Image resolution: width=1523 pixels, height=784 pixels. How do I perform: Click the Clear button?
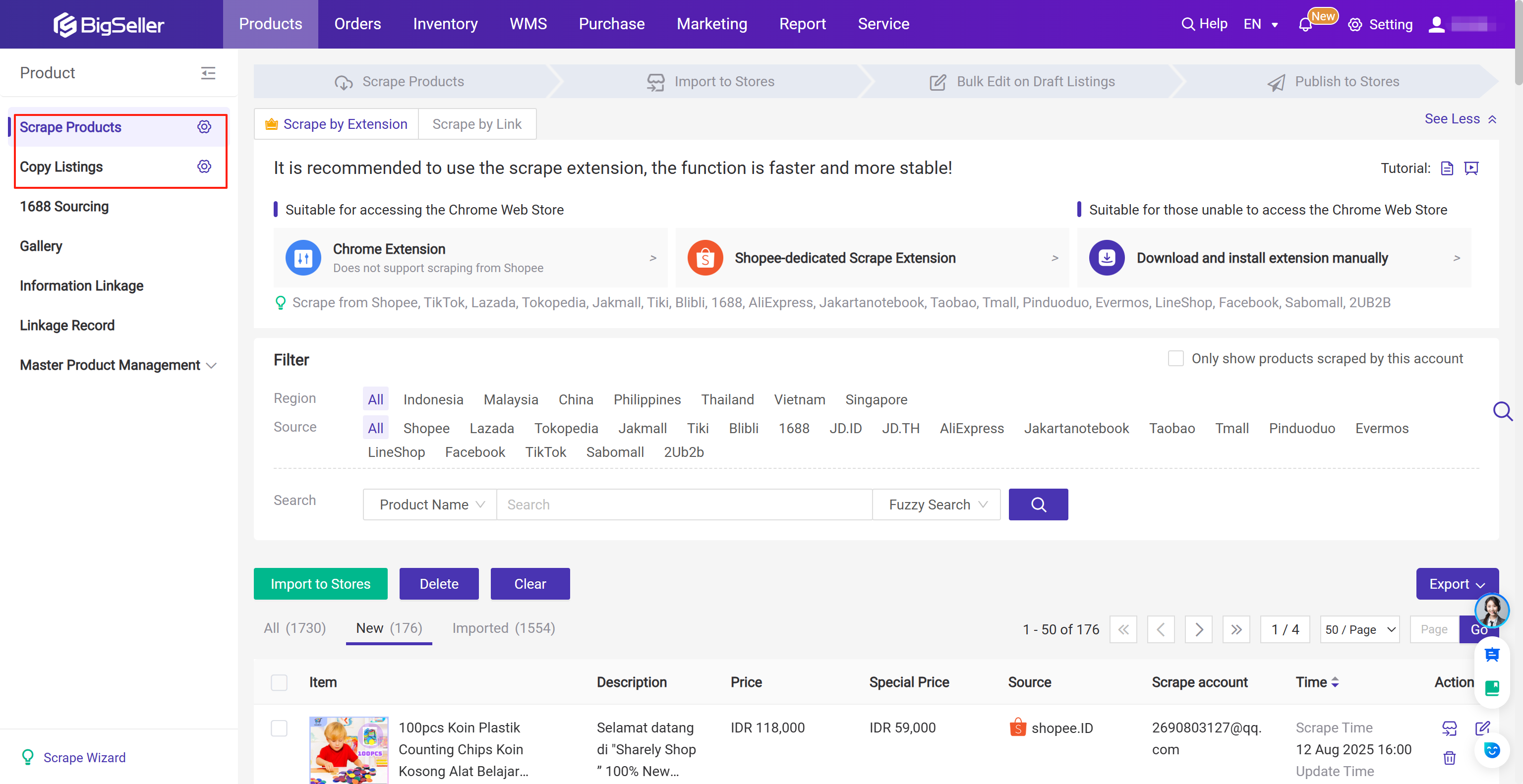point(530,584)
